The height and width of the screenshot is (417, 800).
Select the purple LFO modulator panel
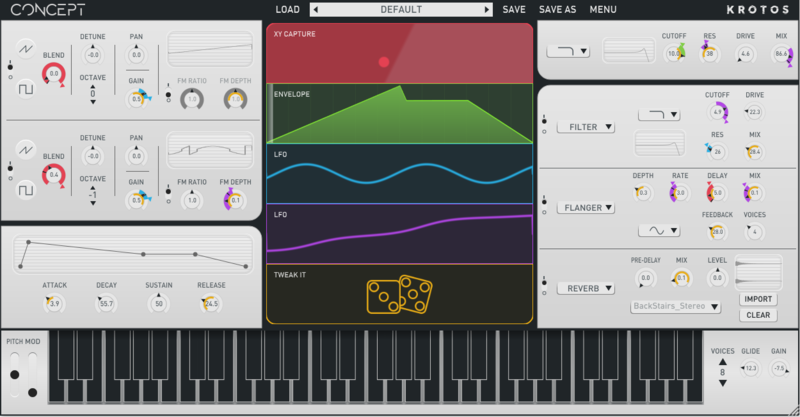[399, 234]
